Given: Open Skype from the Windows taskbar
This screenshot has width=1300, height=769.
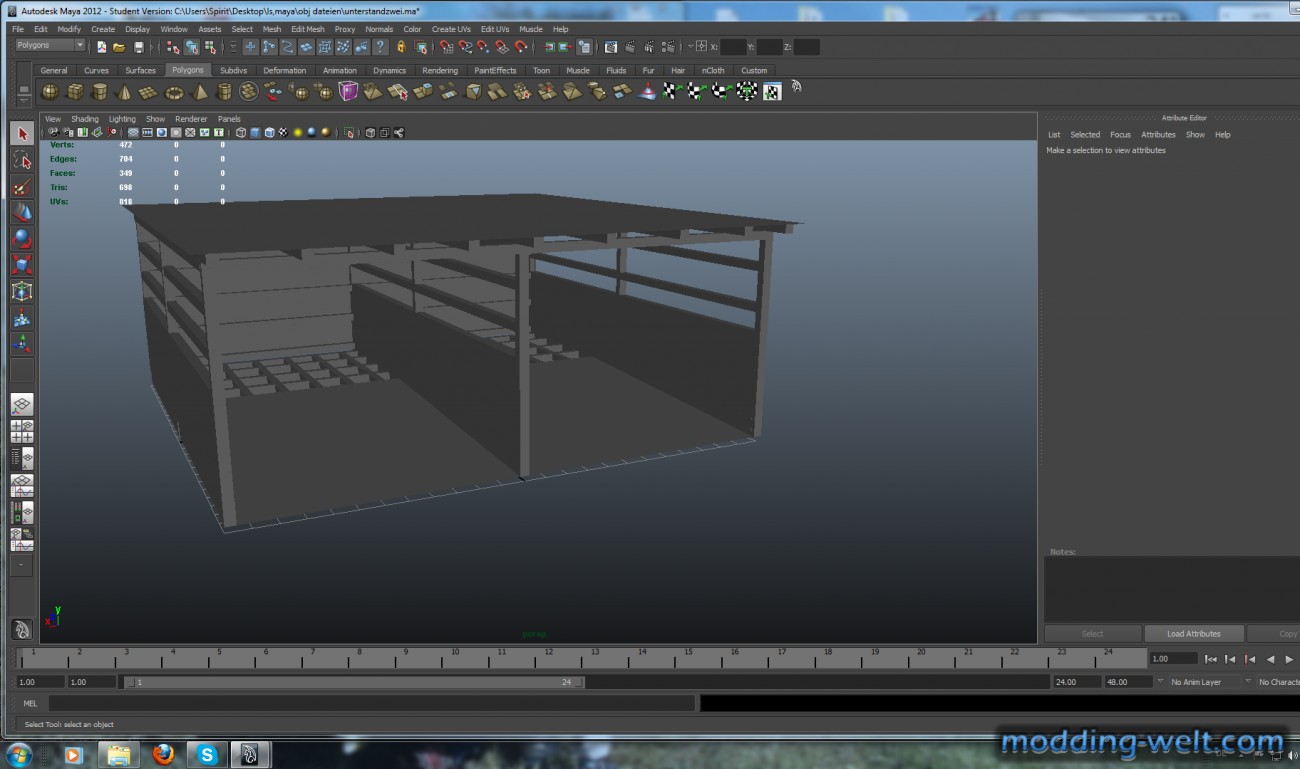Looking at the screenshot, I should coord(208,753).
